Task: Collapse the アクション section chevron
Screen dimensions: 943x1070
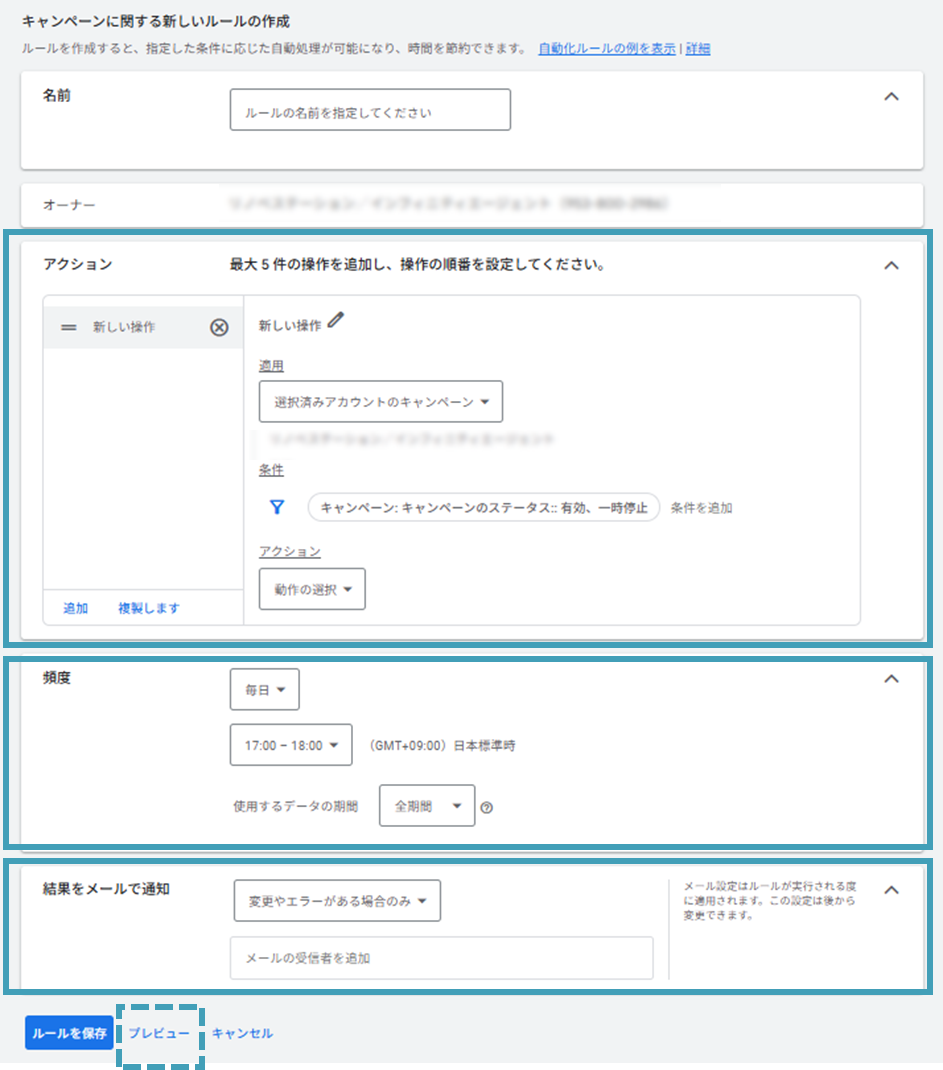Action: point(892,265)
